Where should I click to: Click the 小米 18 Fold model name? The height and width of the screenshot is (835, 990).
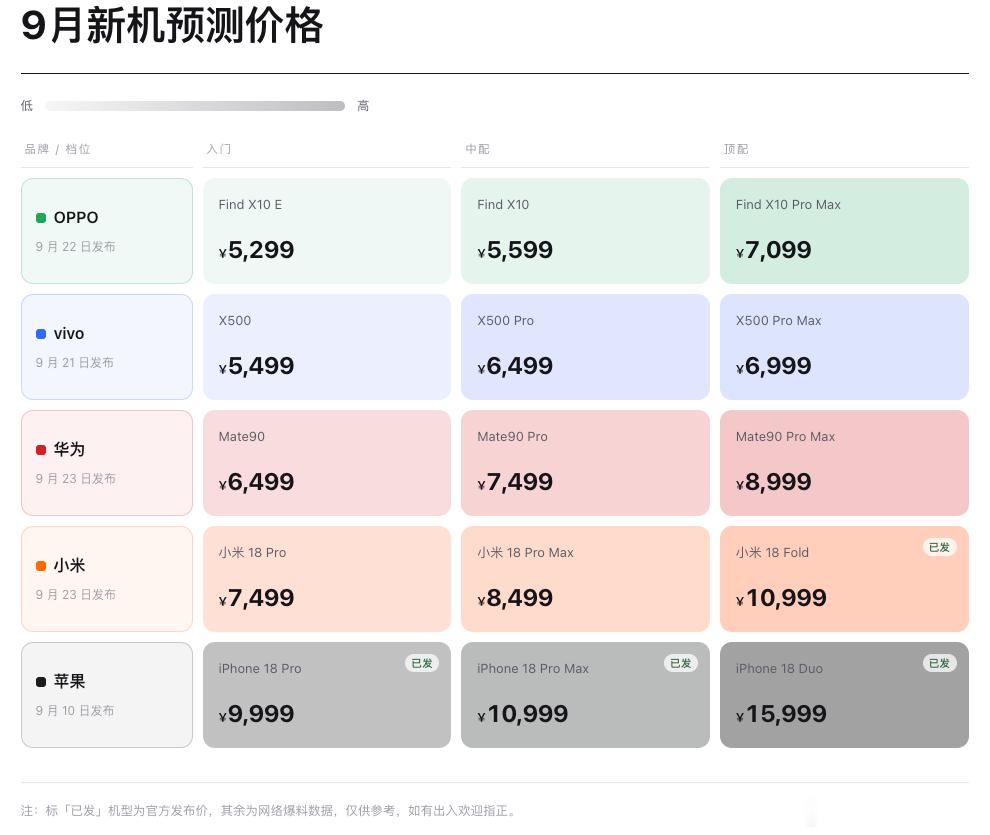[x=772, y=553]
